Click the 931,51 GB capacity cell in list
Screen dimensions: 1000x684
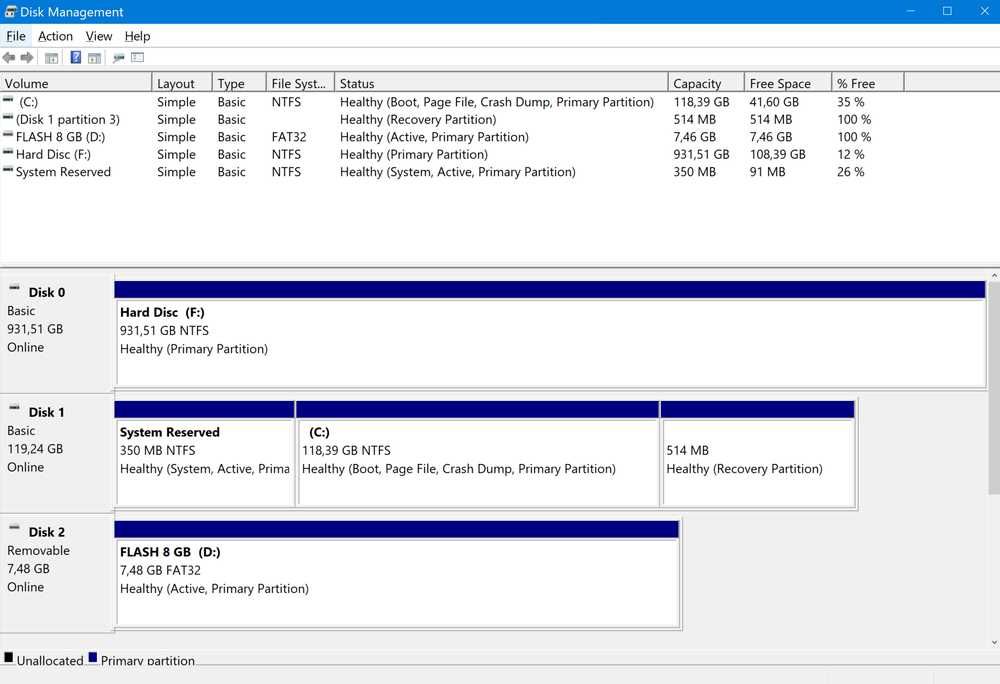pos(702,154)
